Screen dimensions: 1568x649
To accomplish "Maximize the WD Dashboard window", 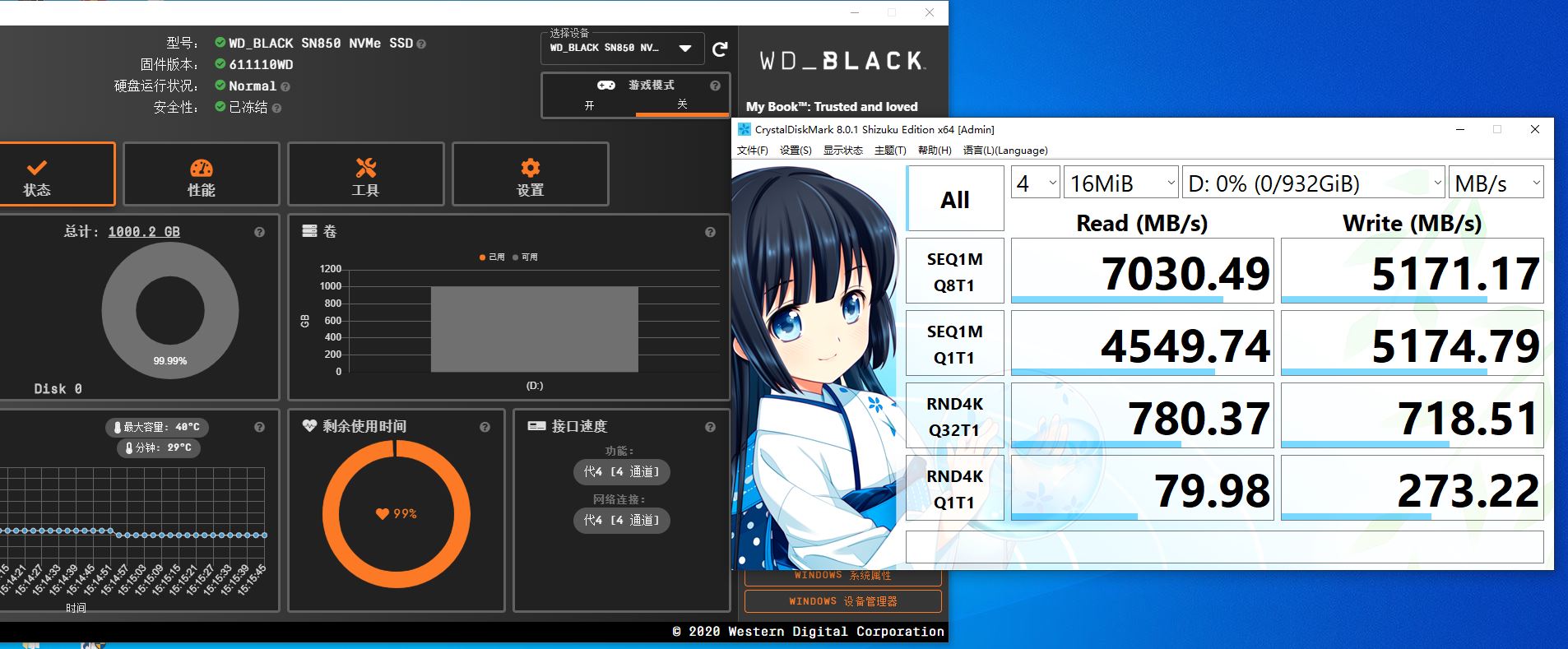I will point(892,12).
